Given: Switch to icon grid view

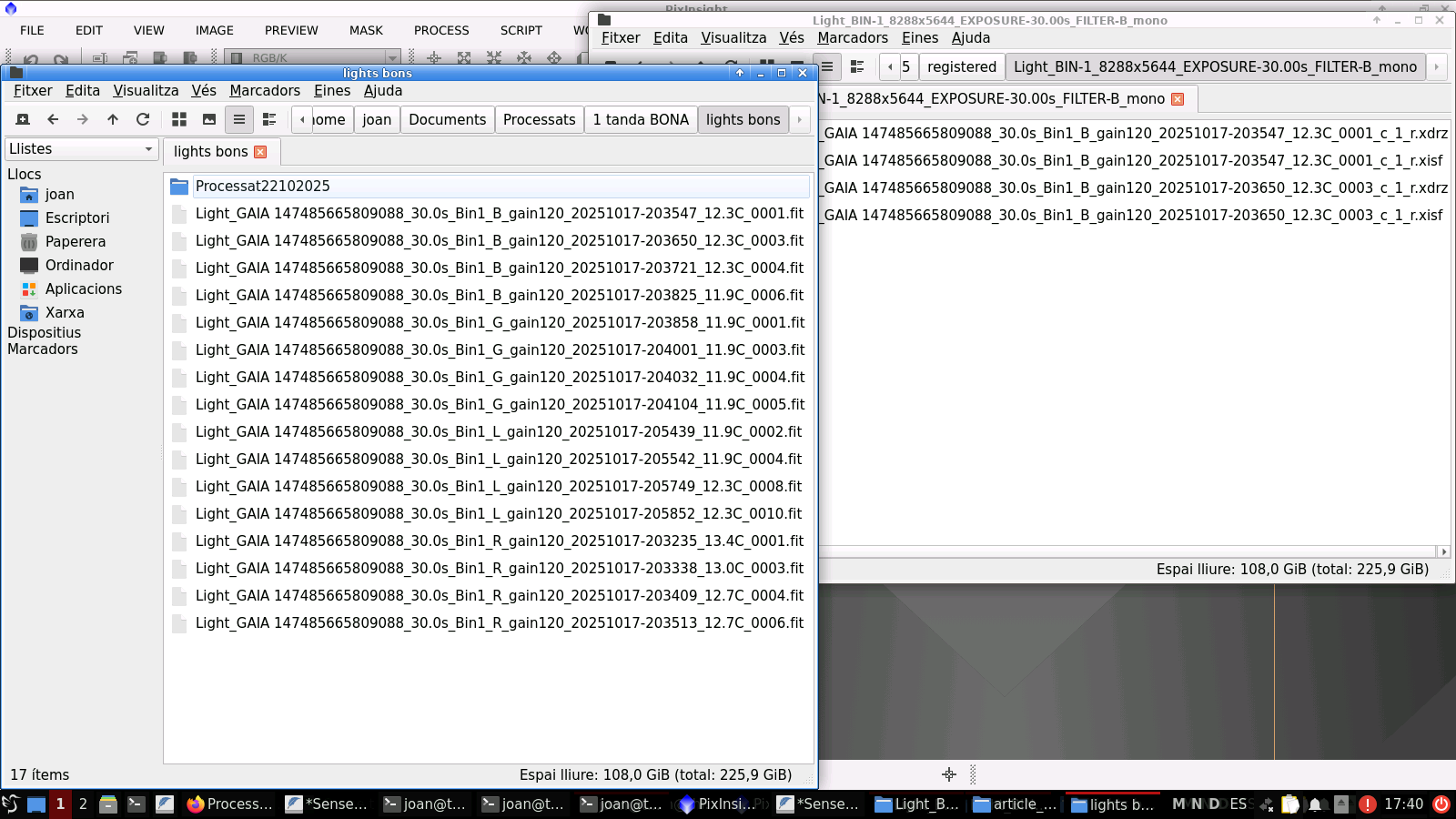Looking at the screenshot, I should coord(179,119).
